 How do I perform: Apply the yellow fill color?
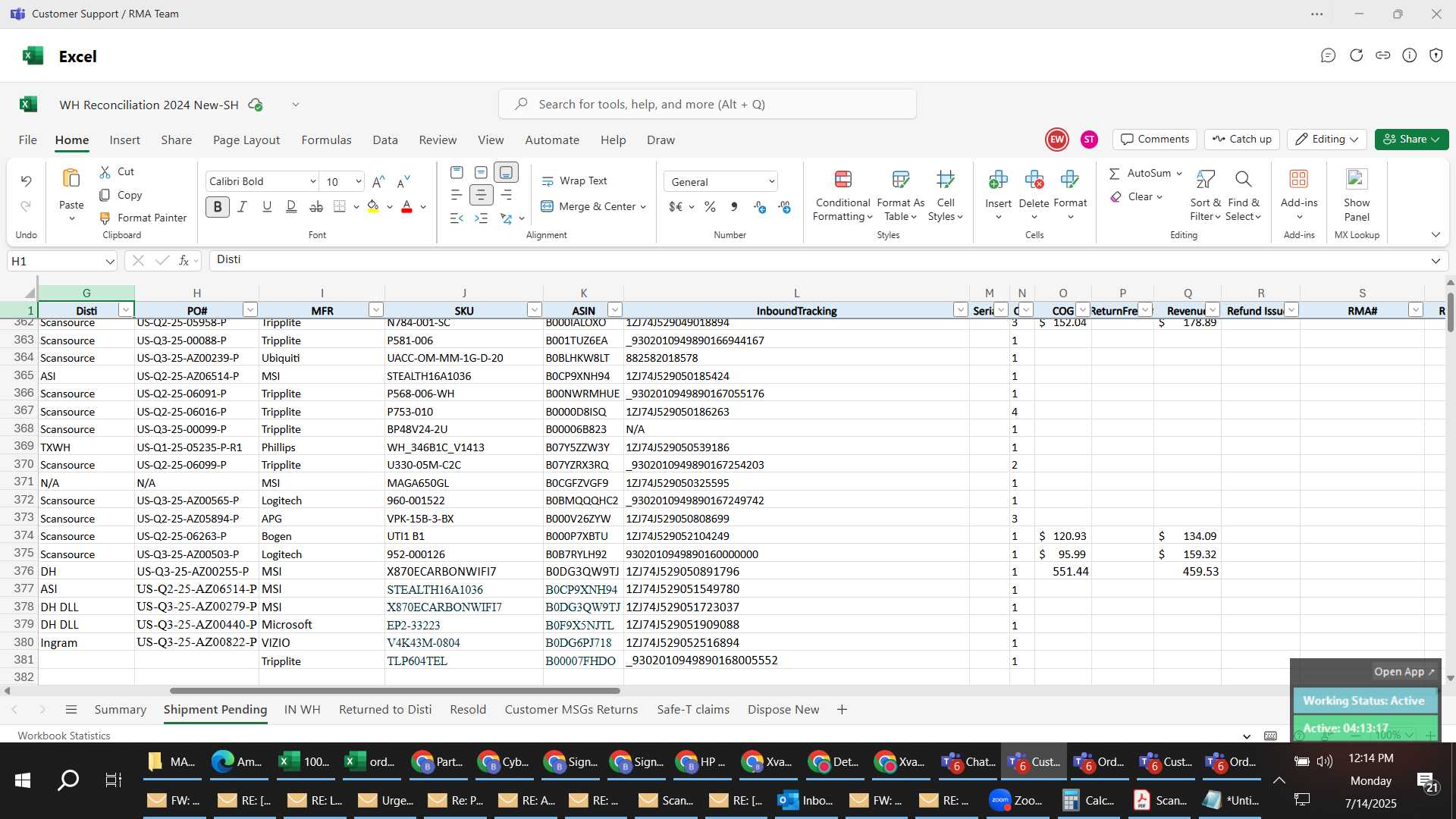point(373,206)
